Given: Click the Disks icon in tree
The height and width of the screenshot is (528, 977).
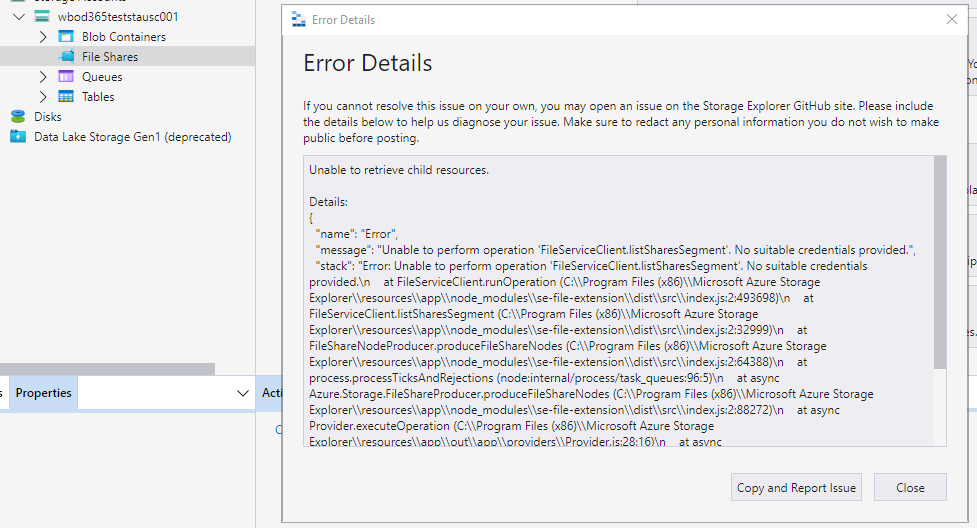Looking at the screenshot, I should (x=18, y=117).
